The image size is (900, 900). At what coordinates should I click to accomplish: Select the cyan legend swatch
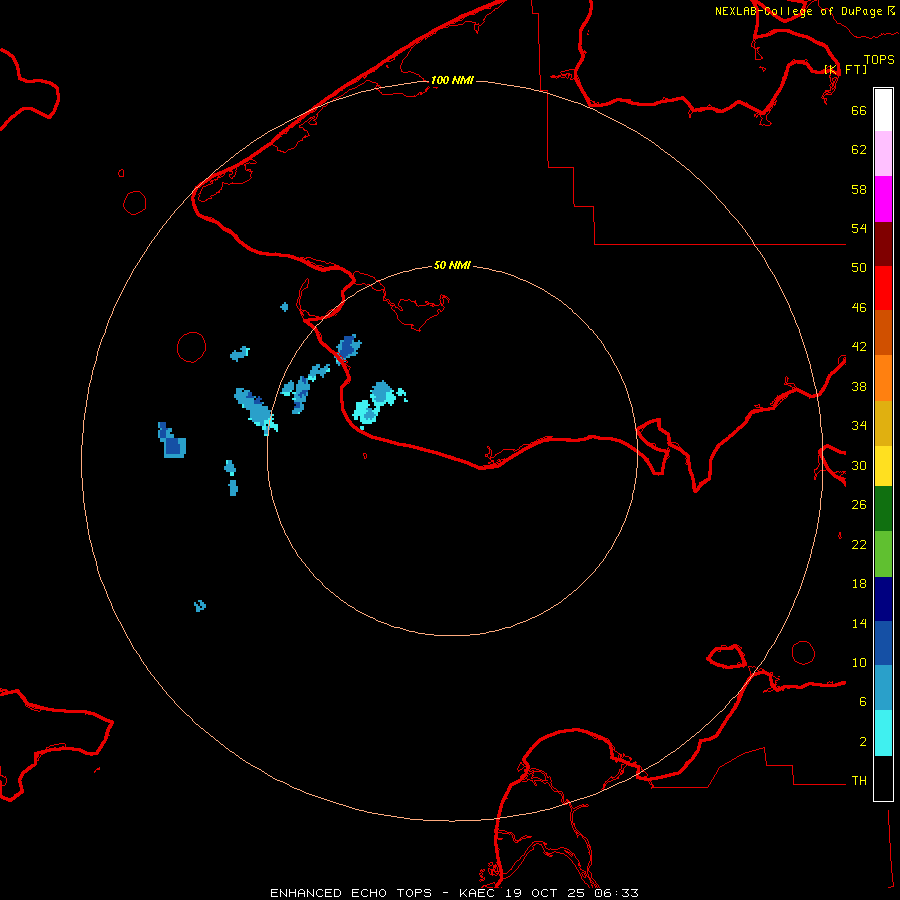(x=883, y=733)
